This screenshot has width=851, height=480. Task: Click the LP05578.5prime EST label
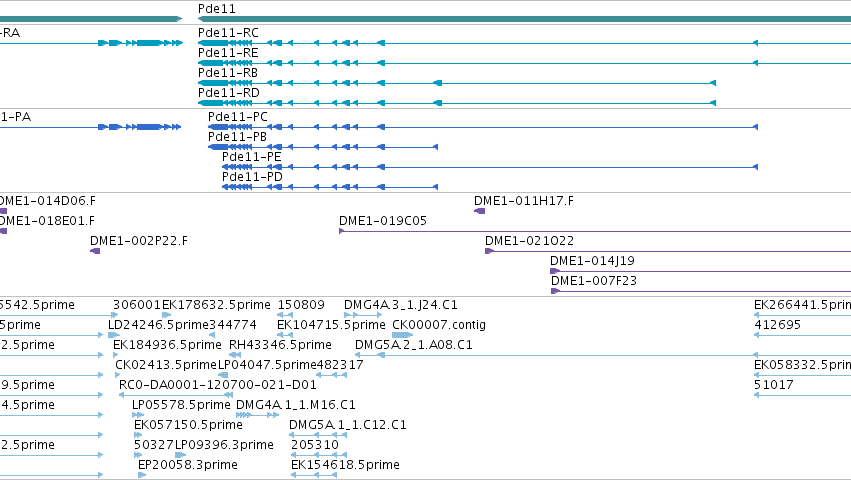(181, 406)
